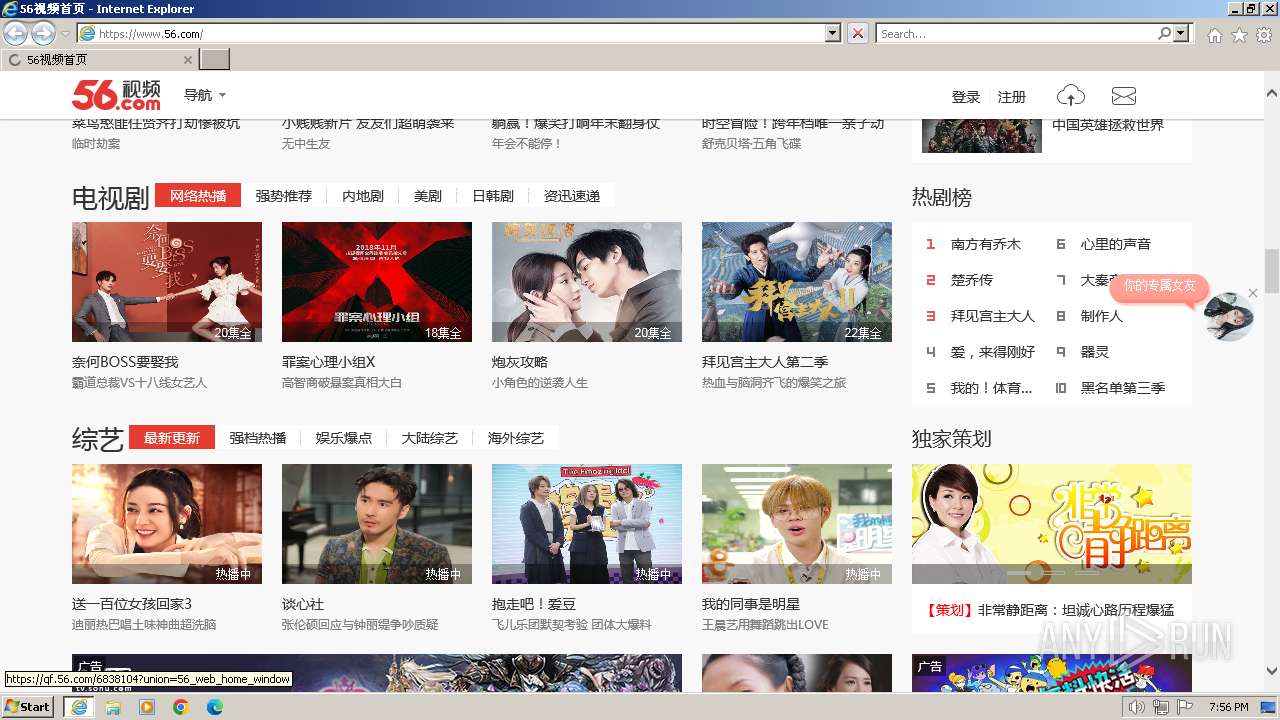The height and width of the screenshot is (720, 1280).
Task: Select the 强势推荐 tab
Action: click(284, 196)
